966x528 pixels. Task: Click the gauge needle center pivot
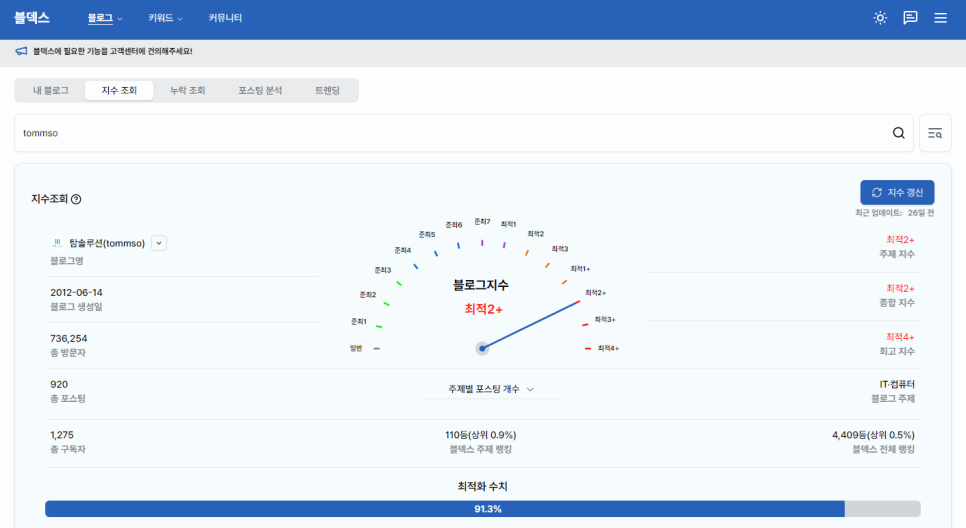coord(482,348)
